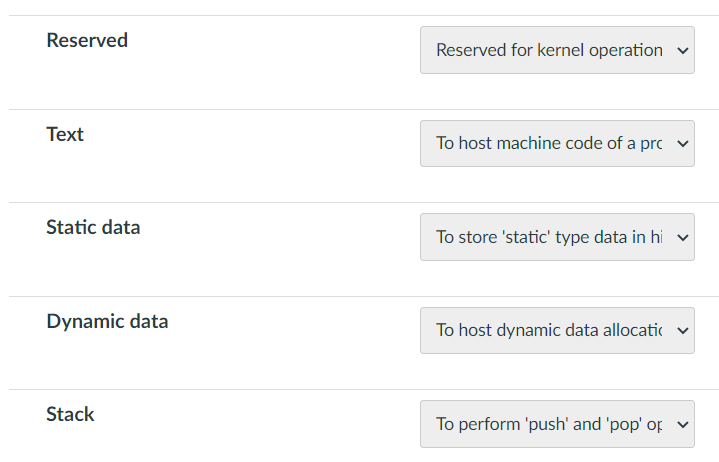This screenshot has width=719, height=462.
Task: Open the Static data answer dropdown
Action: (557, 237)
